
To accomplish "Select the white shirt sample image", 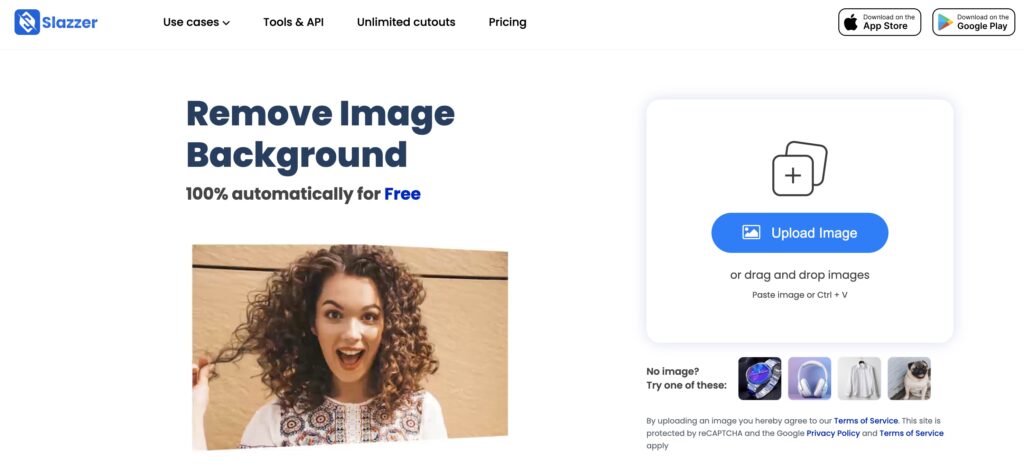I will coord(859,378).
